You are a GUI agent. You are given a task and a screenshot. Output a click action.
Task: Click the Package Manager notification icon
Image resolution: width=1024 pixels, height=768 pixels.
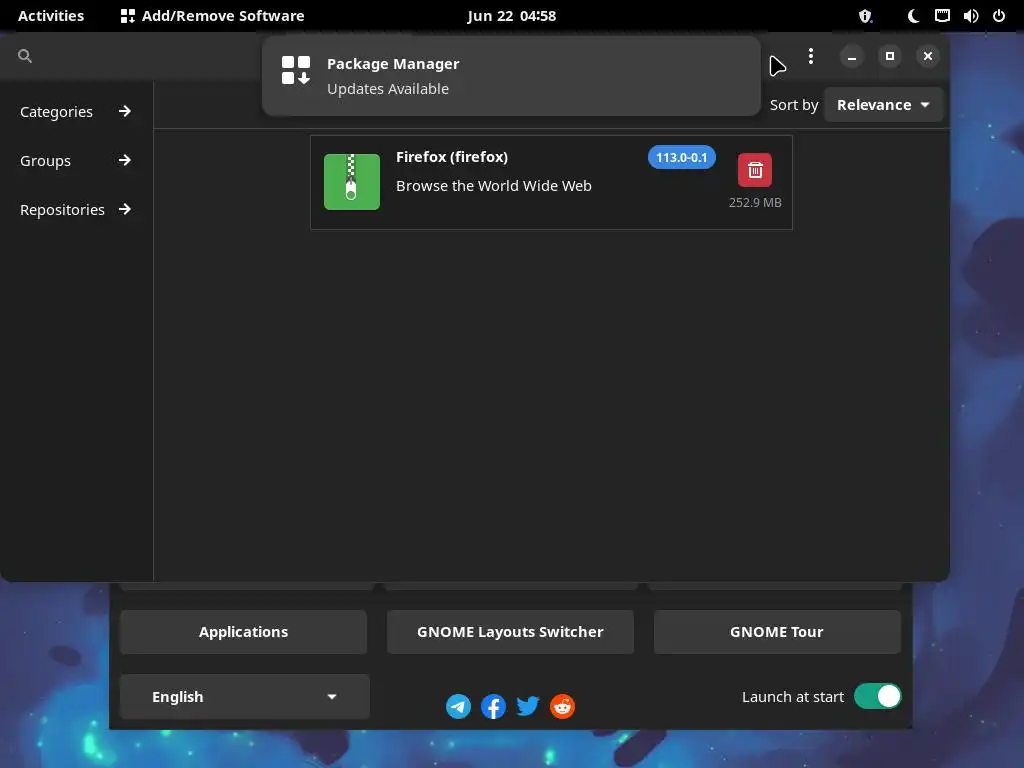coord(296,70)
